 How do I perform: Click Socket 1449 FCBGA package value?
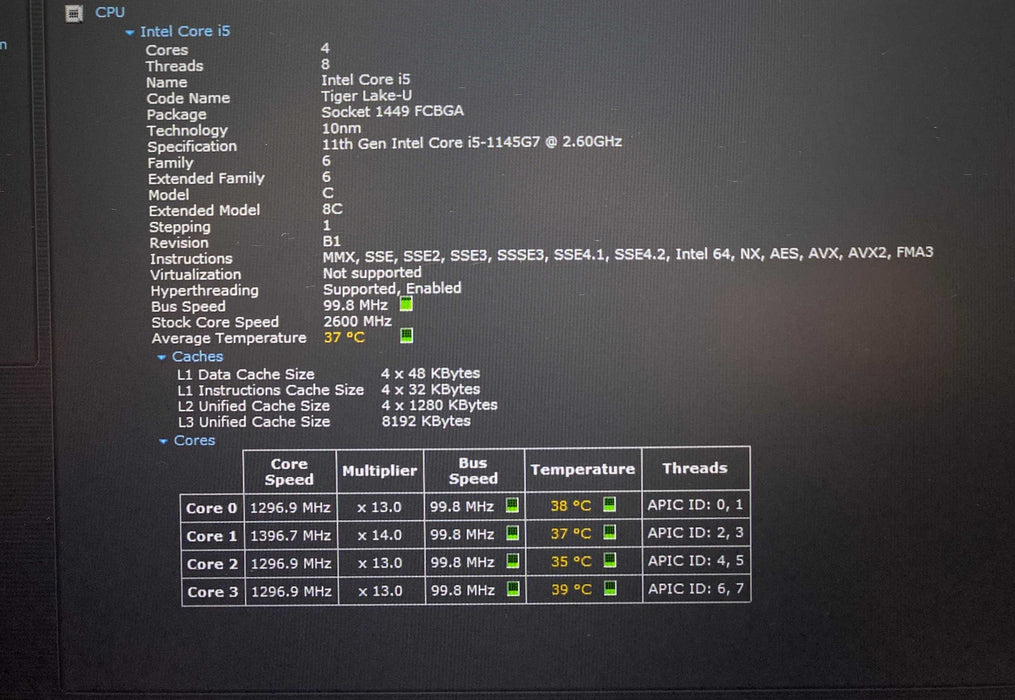pos(392,111)
